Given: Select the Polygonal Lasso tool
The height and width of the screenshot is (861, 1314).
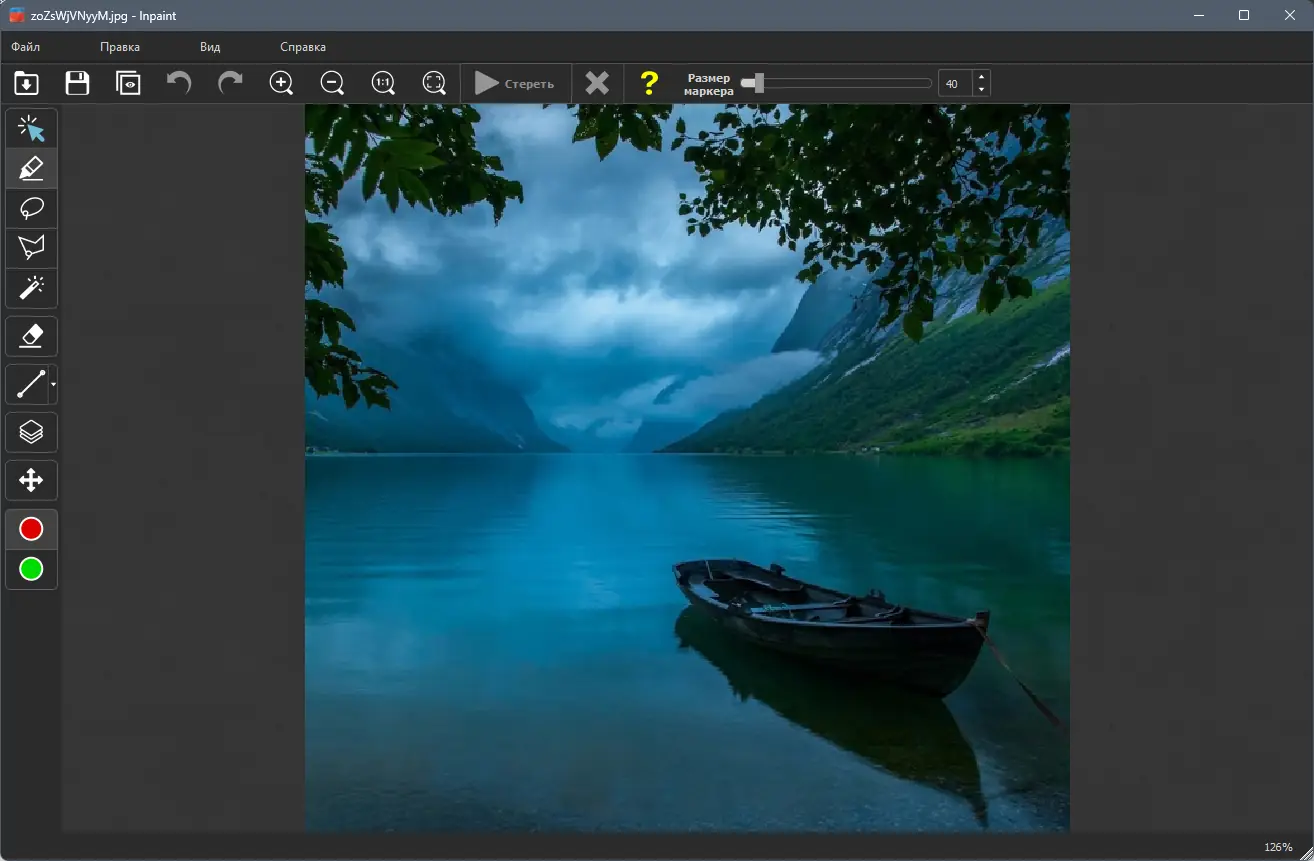Looking at the screenshot, I should (x=31, y=248).
